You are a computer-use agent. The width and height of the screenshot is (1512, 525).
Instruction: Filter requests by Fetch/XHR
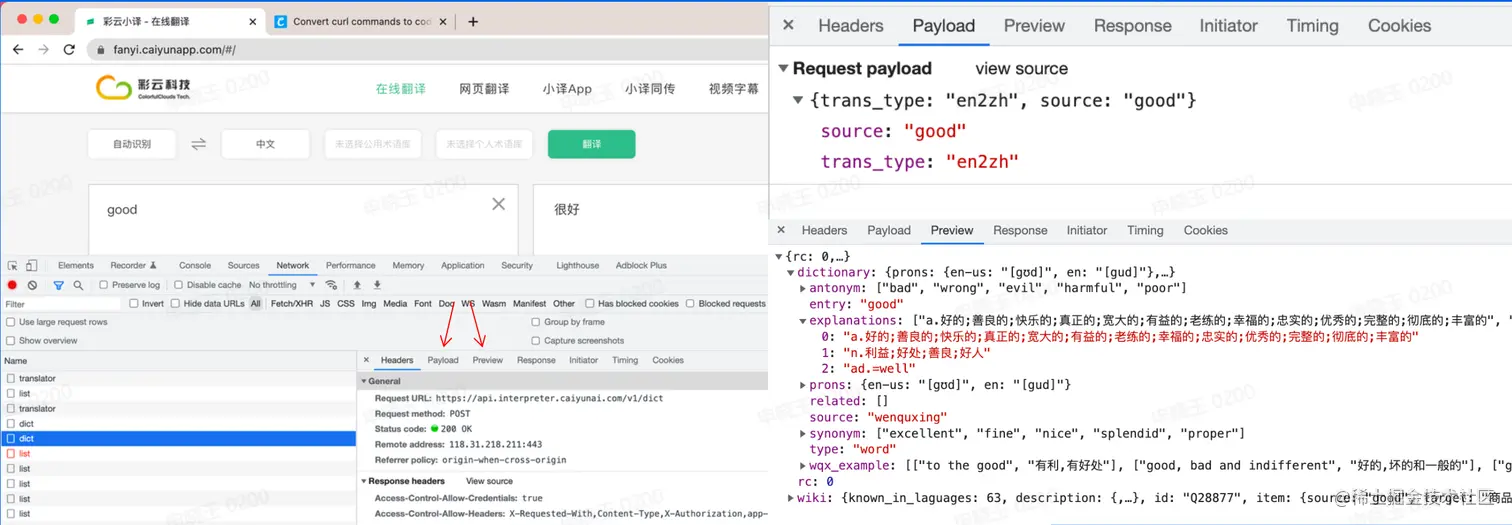291,303
